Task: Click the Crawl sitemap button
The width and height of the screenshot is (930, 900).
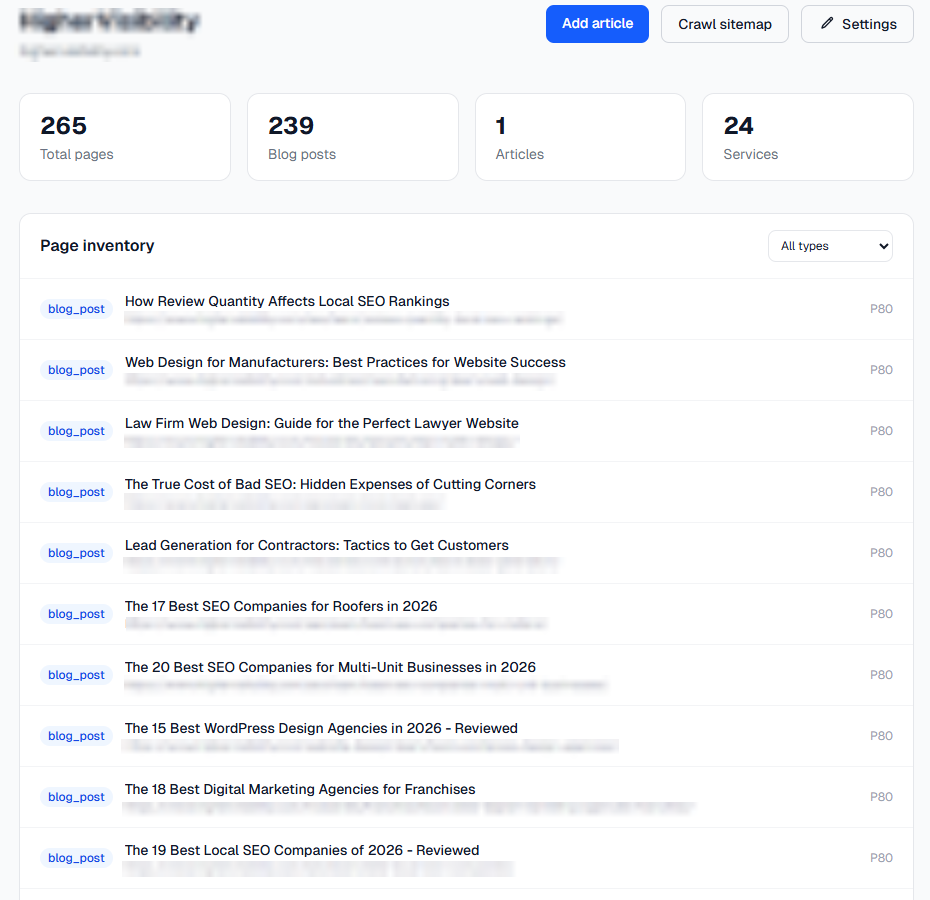Action: point(724,24)
